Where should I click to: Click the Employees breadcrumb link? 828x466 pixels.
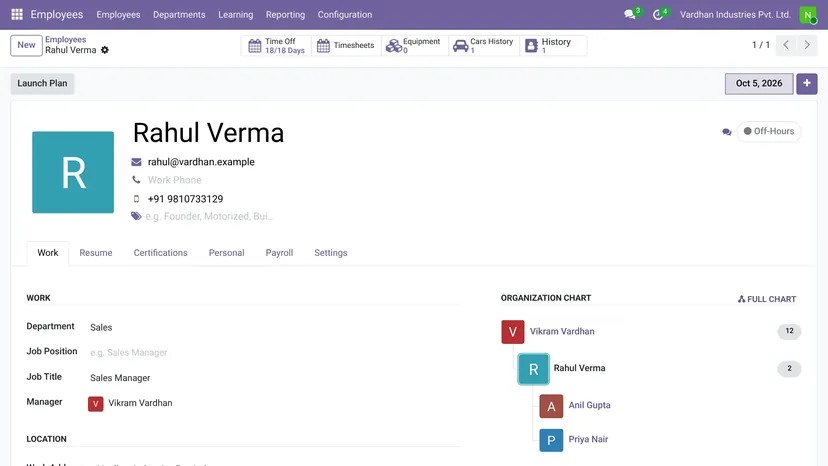[65, 40]
